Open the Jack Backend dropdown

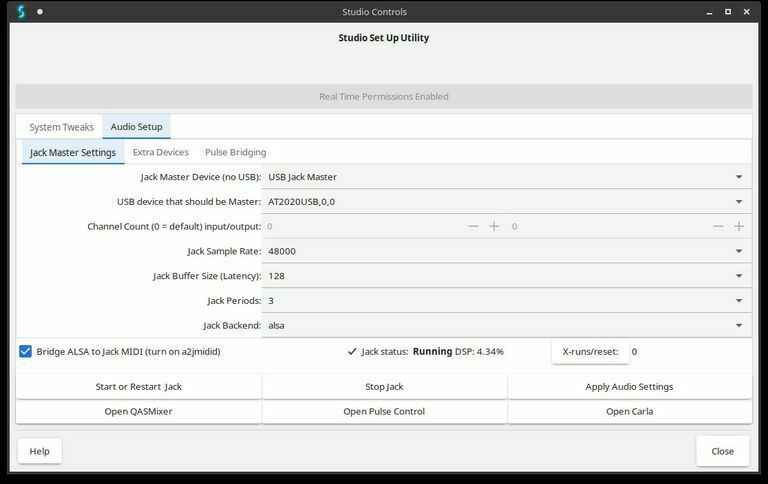coord(506,325)
